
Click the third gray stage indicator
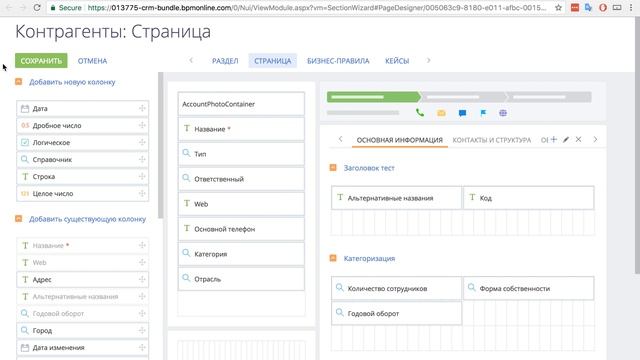[x=549, y=97]
